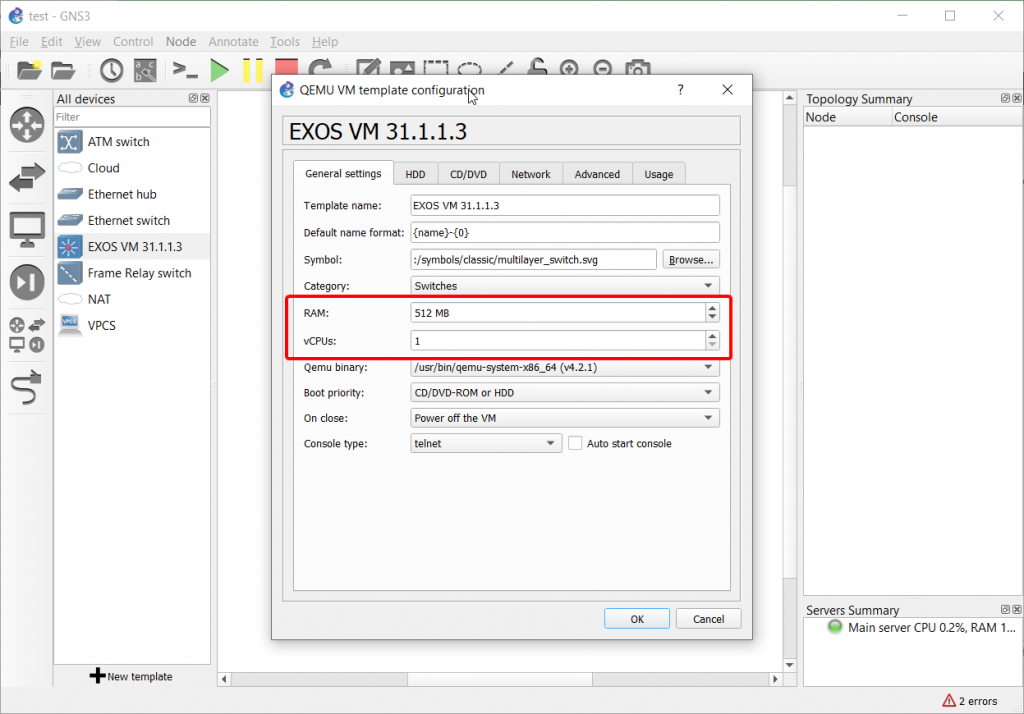The height and width of the screenshot is (714, 1024).
Task: Click Browse... button for symbol
Action: [x=691, y=259]
